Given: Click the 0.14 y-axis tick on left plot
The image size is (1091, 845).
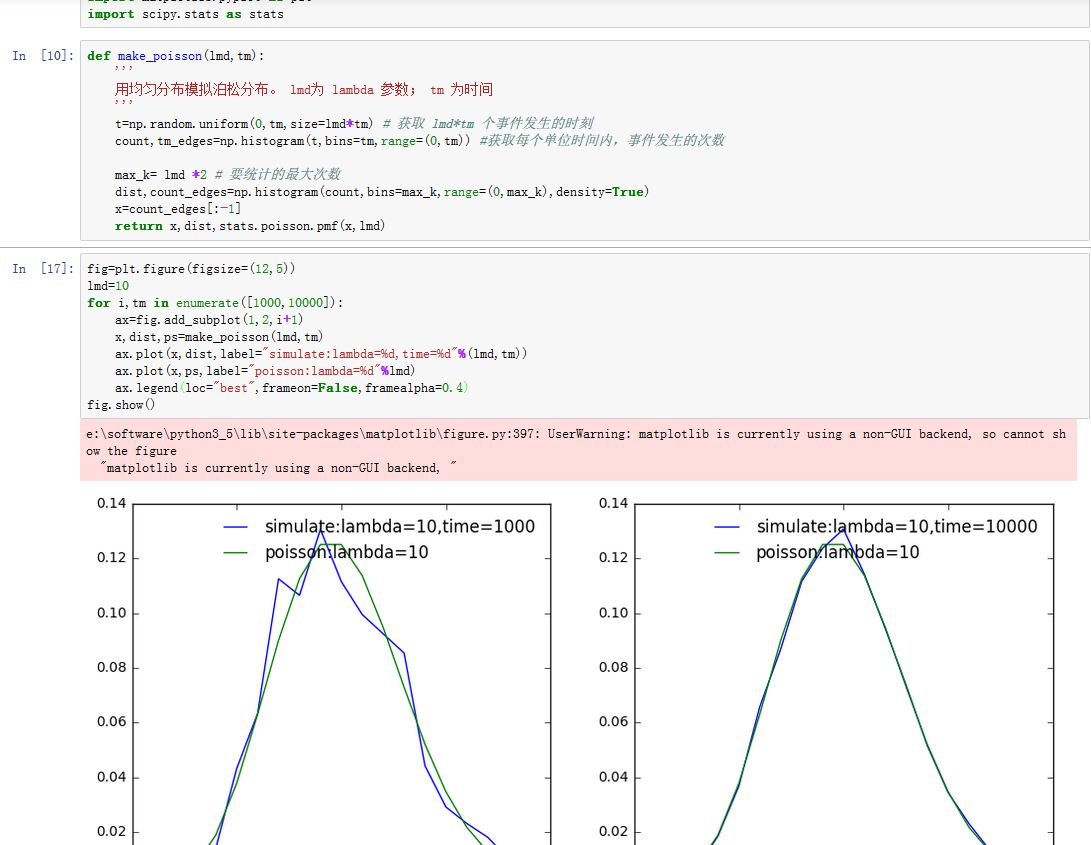Looking at the screenshot, I should coord(112,504).
